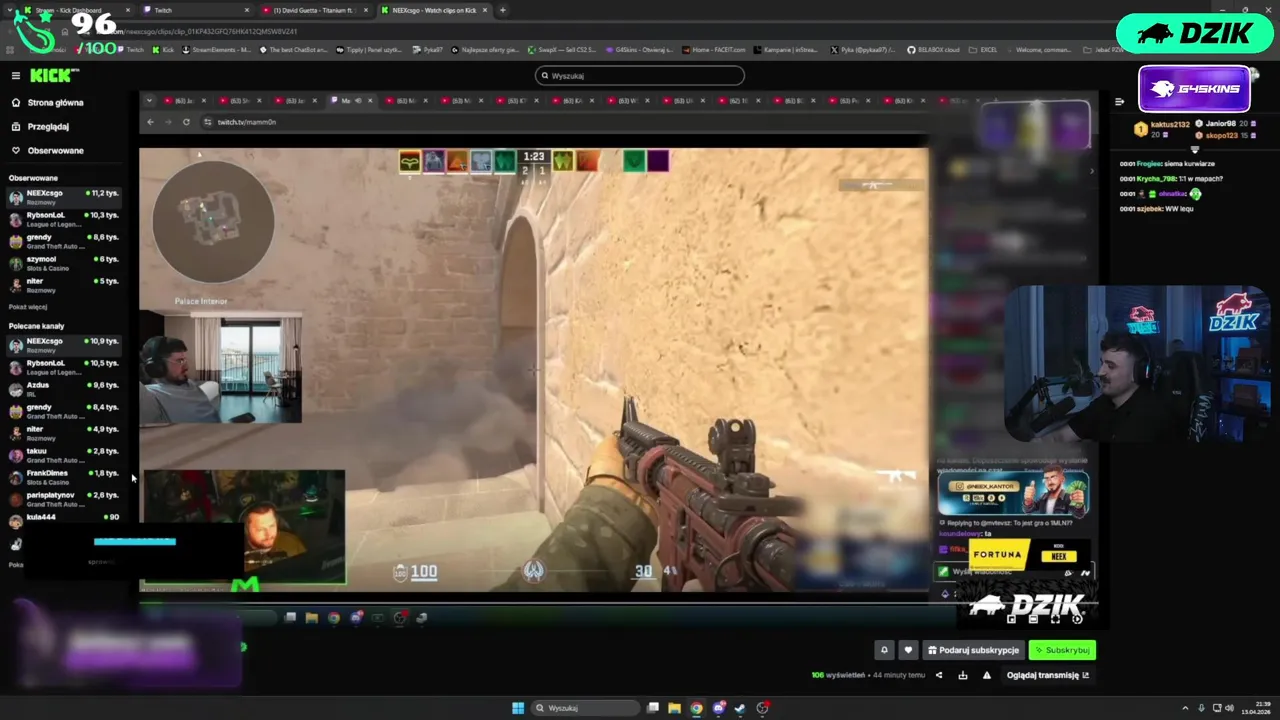1280x720 pixels.
Task: Report the clip with warning icon
Action: click(x=987, y=675)
